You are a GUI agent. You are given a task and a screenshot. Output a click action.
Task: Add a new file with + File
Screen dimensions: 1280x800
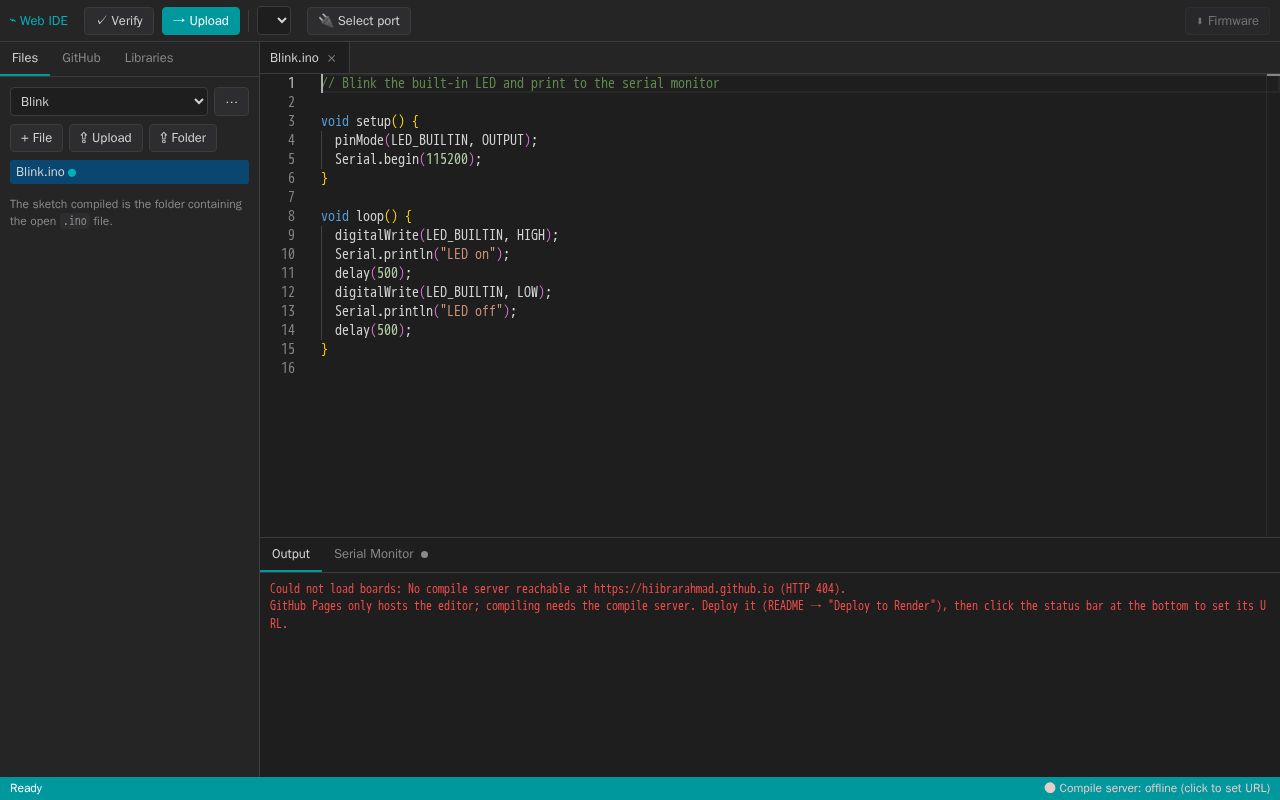point(36,138)
